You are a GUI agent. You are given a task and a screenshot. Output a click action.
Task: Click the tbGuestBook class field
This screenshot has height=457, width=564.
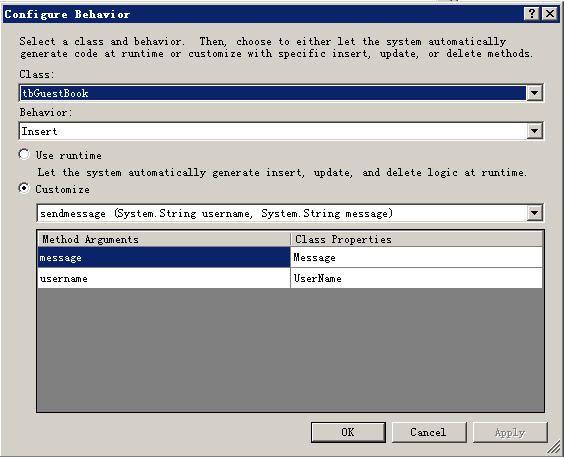(x=273, y=93)
